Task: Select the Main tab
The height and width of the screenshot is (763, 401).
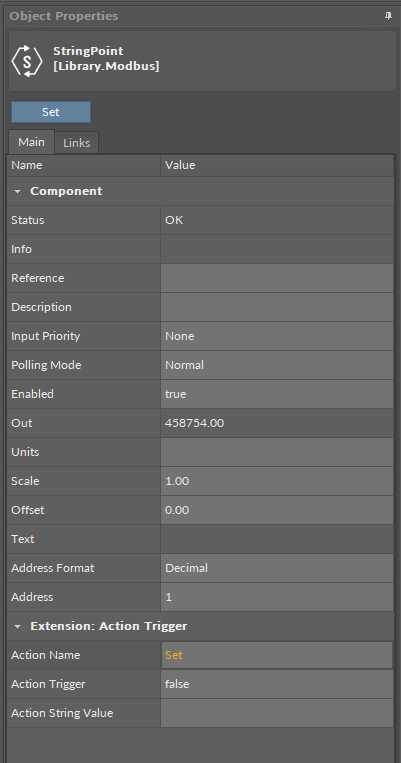Action: click(31, 142)
